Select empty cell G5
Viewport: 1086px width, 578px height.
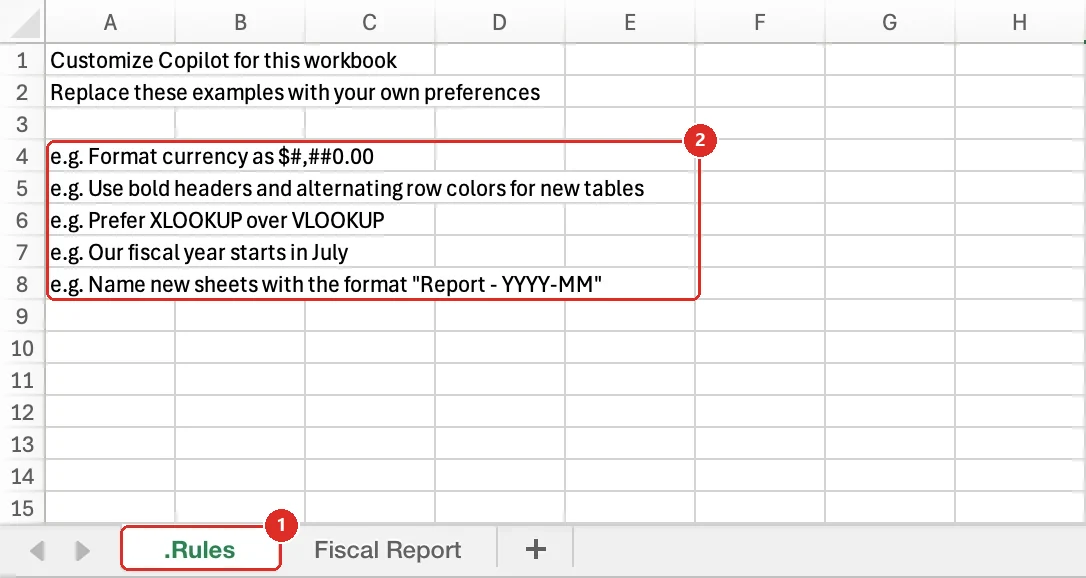889,188
